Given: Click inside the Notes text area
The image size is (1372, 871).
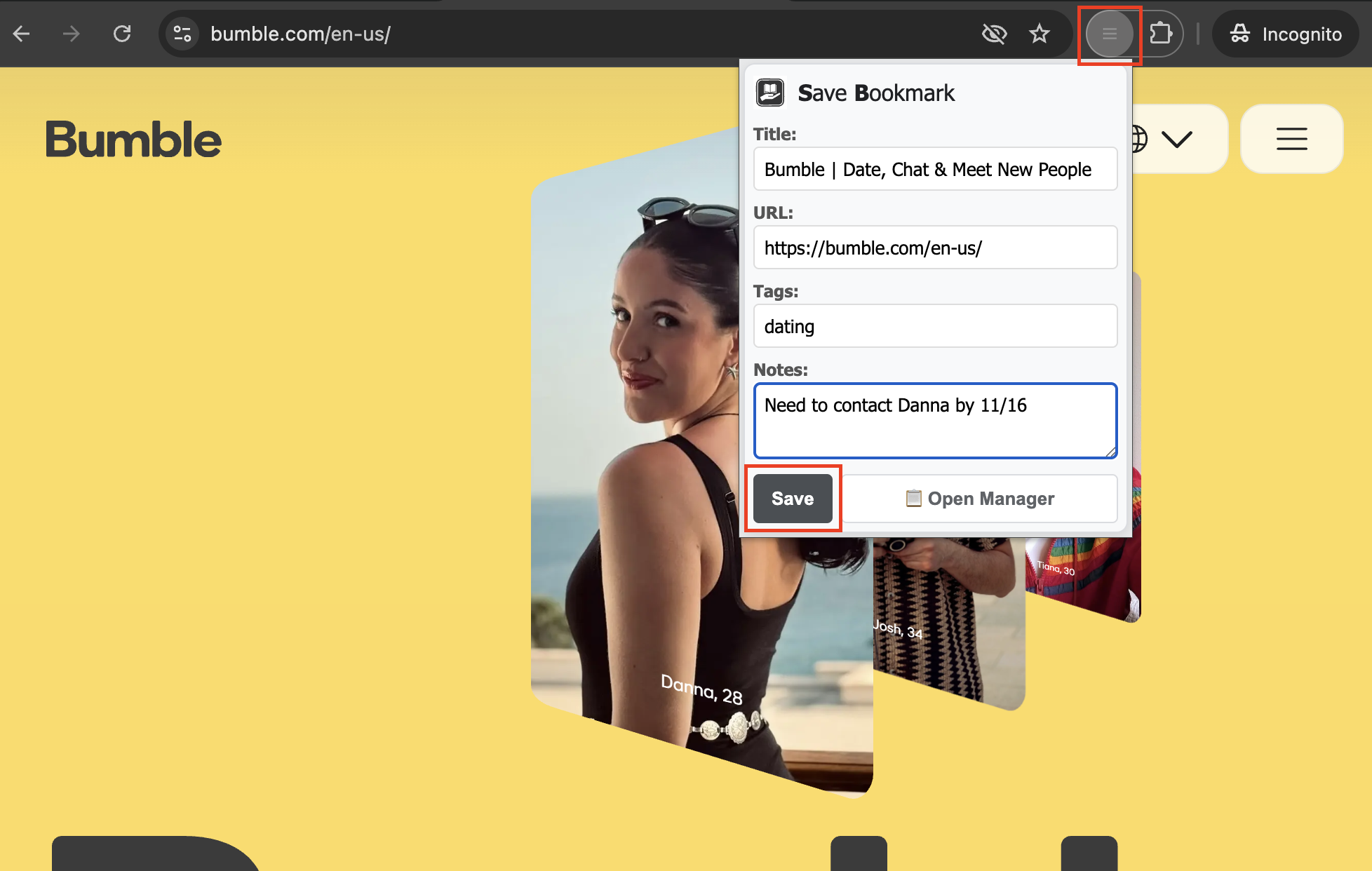Looking at the screenshot, I should [x=935, y=421].
